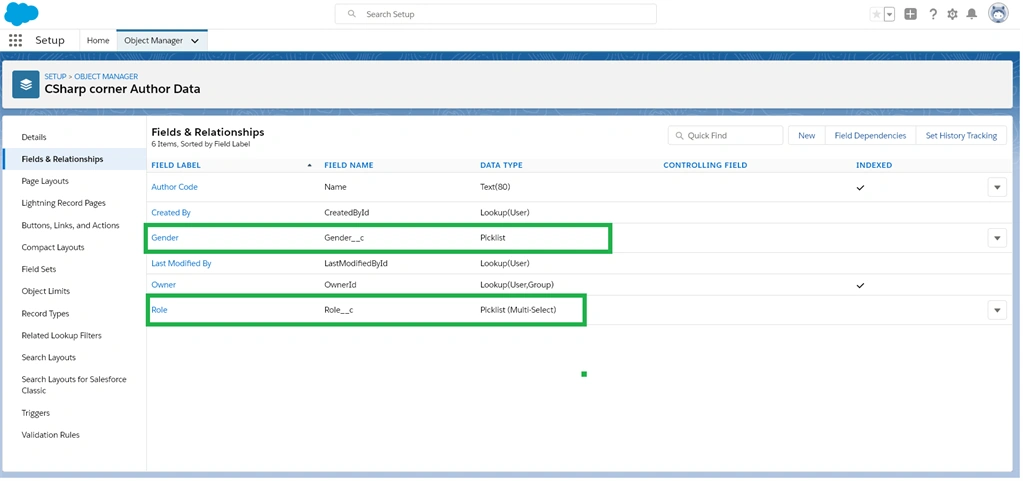Select Details in the sidebar

[34, 137]
